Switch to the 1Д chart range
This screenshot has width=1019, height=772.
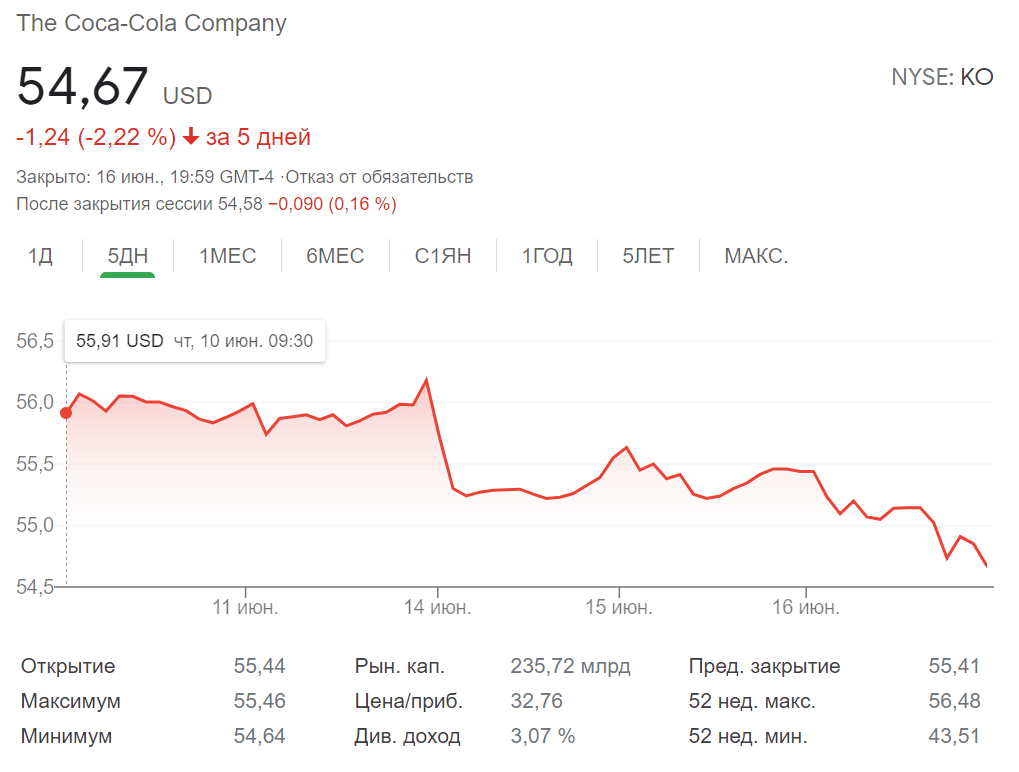click(40, 256)
